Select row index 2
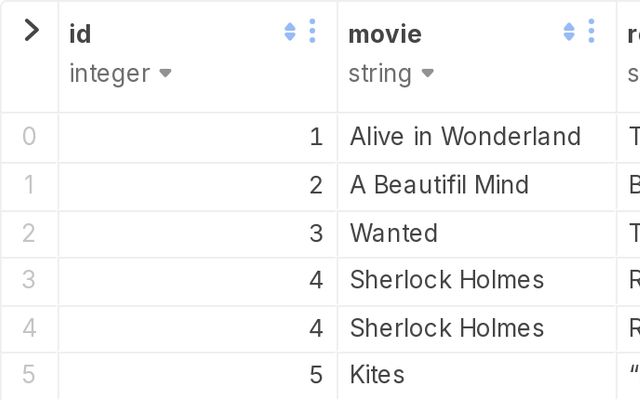640x400 pixels. click(29, 233)
